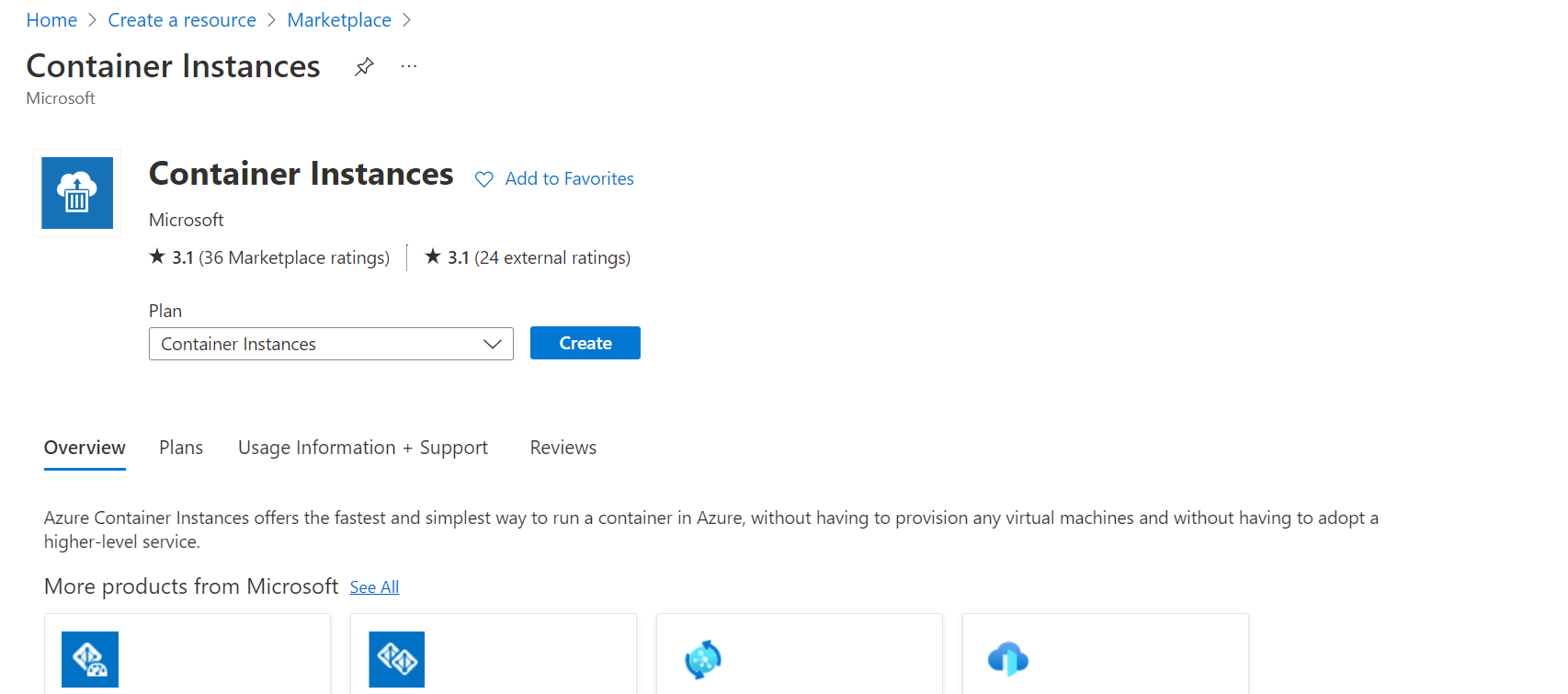Screen dimensions: 1568x694
Task: Expand the Container Instances plan selector chevron
Action: coord(493,343)
